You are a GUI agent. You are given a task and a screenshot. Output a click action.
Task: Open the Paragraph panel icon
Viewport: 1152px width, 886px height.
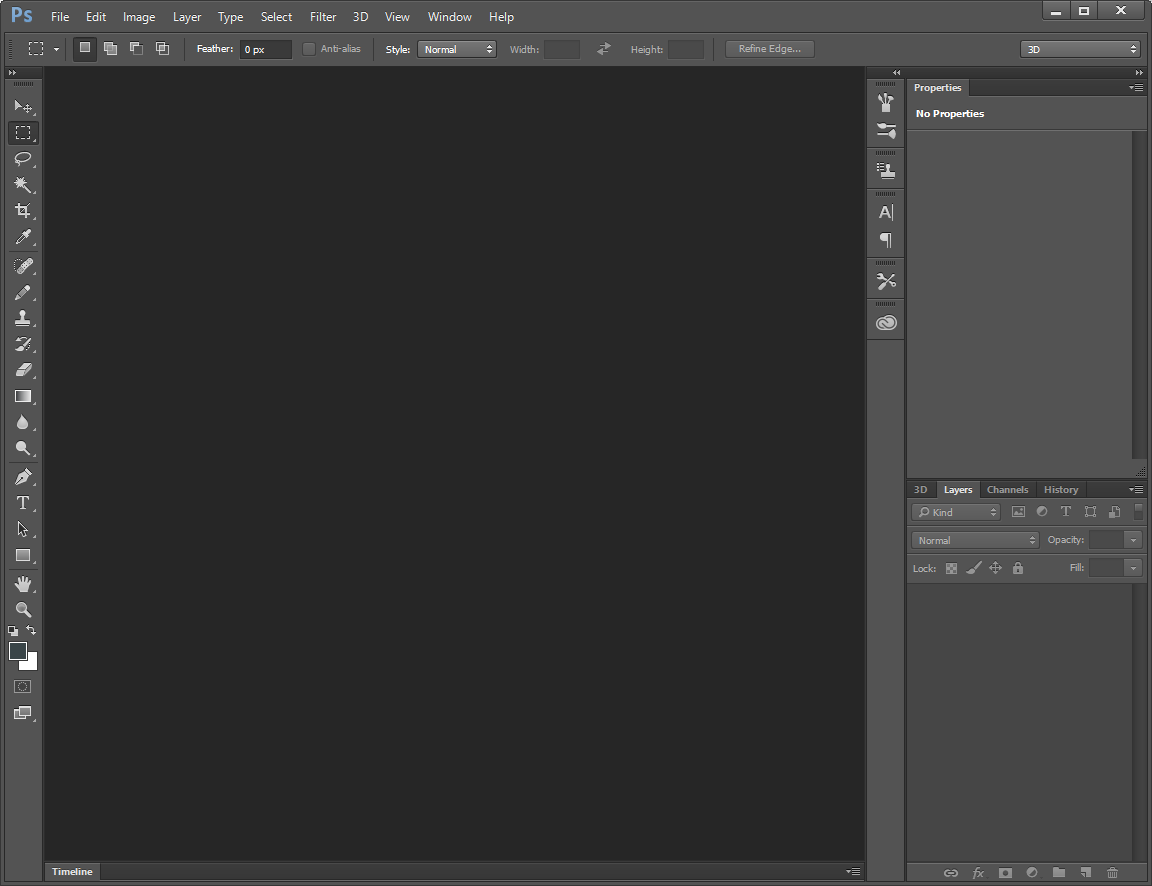point(886,240)
